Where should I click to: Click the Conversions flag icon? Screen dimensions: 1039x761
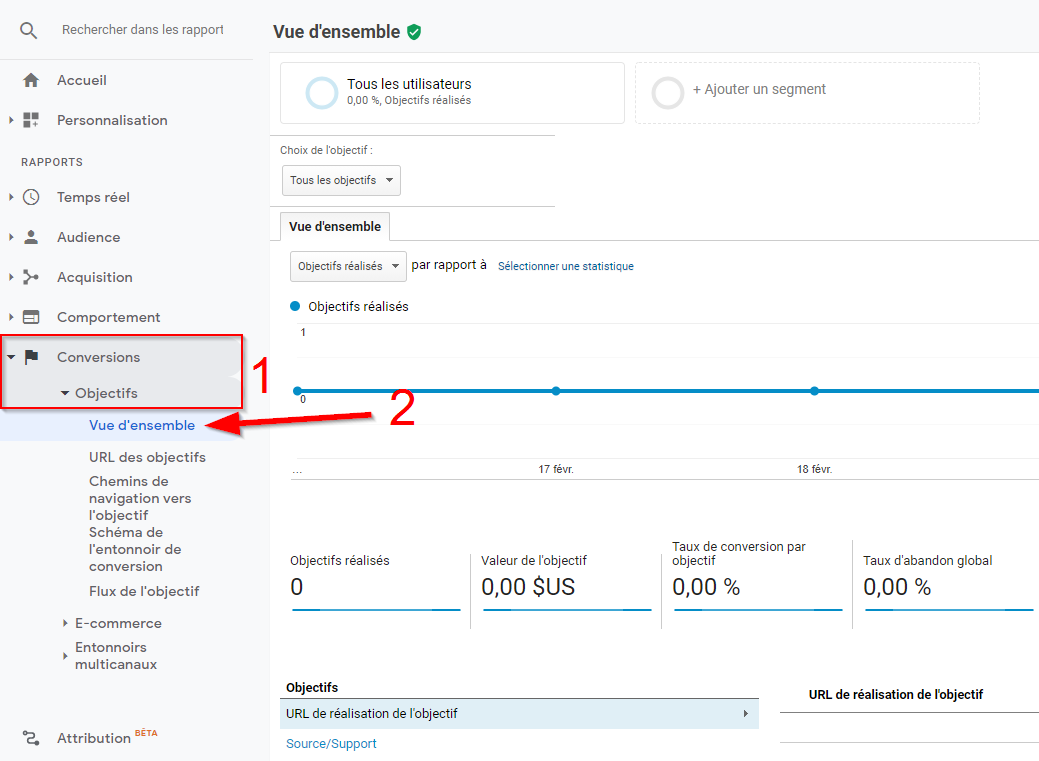coord(31,357)
